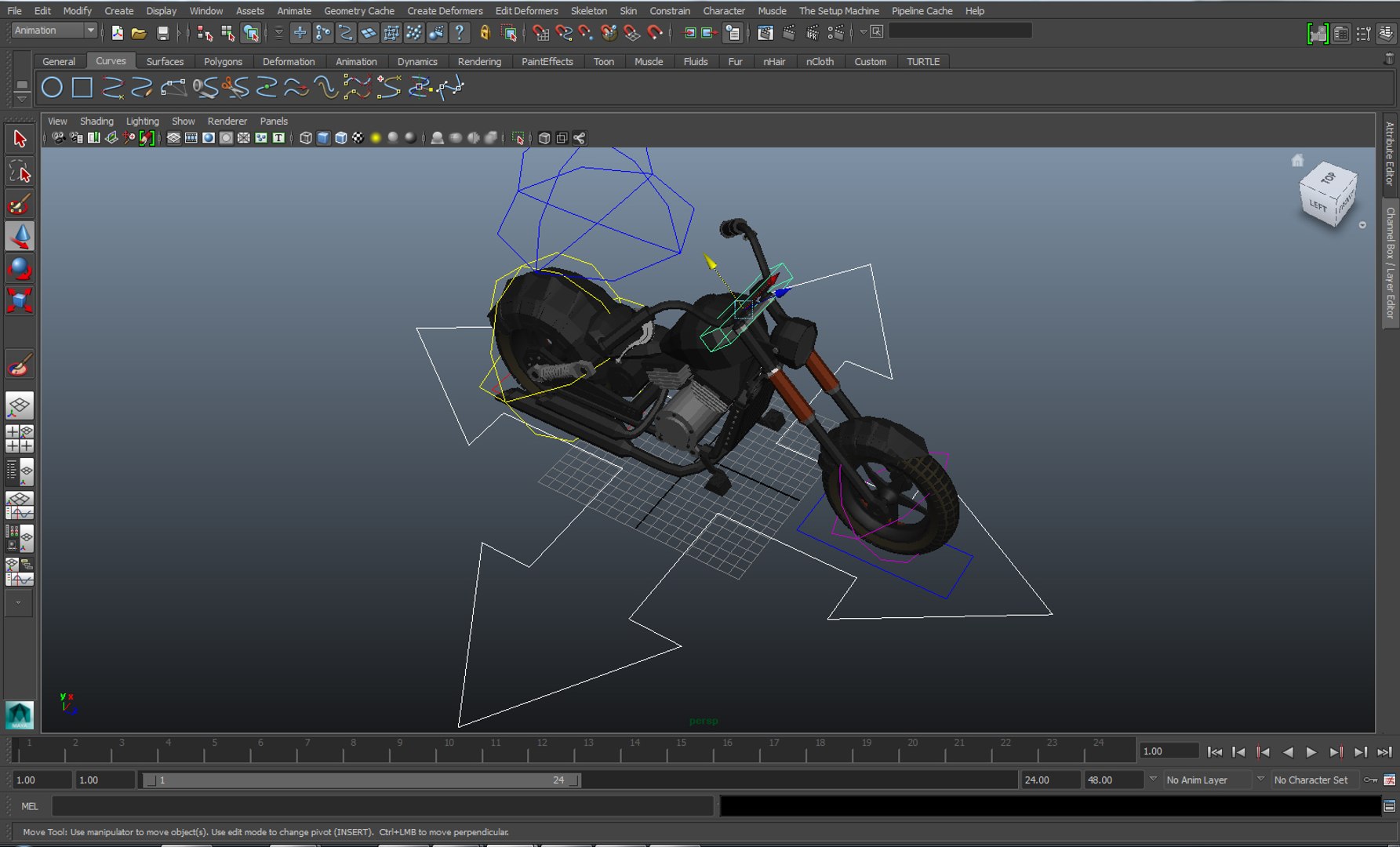Click the current frame field showing 1.00
The image size is (1400, 847).
[1169, 751]
